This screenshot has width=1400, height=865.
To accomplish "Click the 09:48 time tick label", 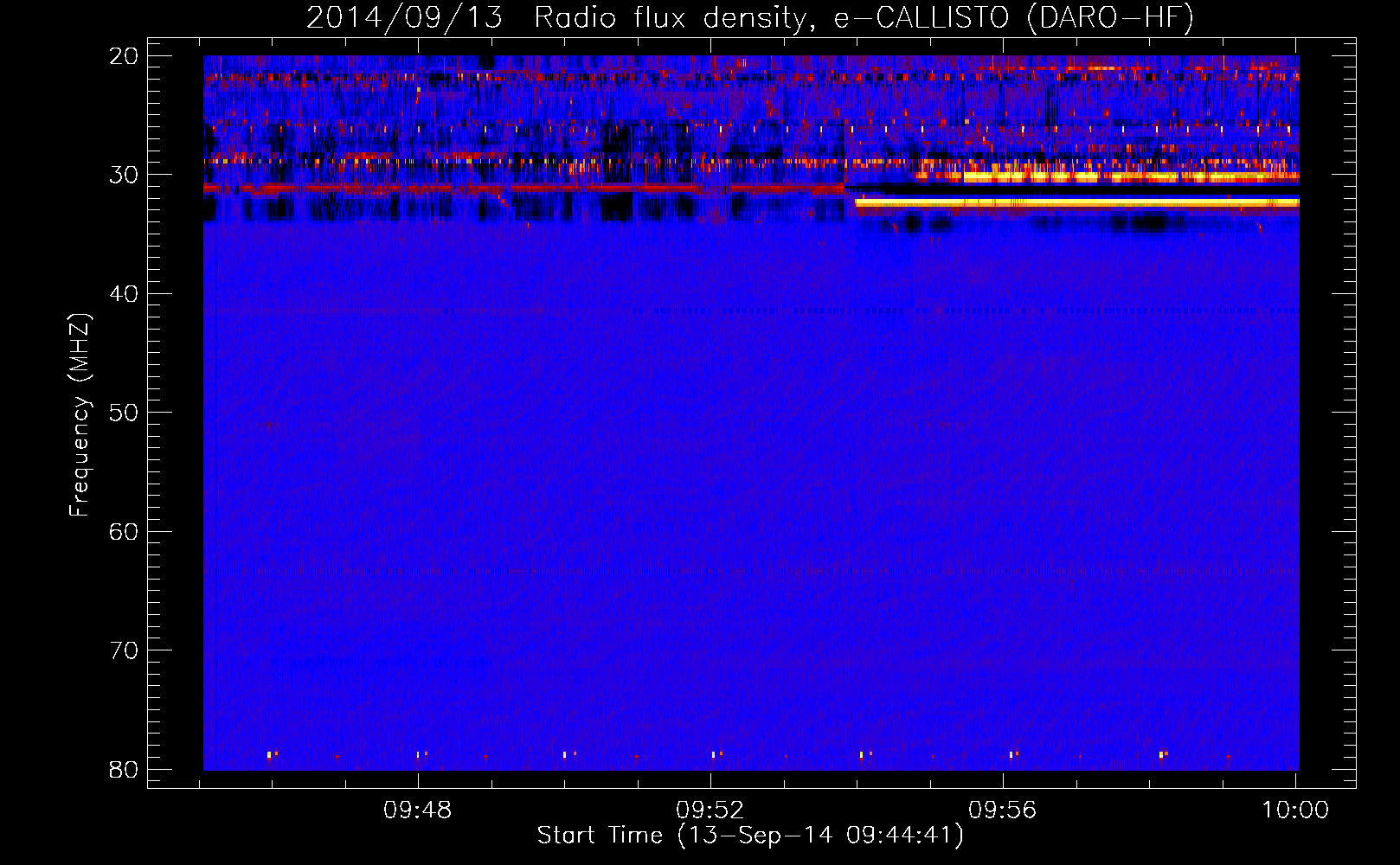I will click(418, 811).
